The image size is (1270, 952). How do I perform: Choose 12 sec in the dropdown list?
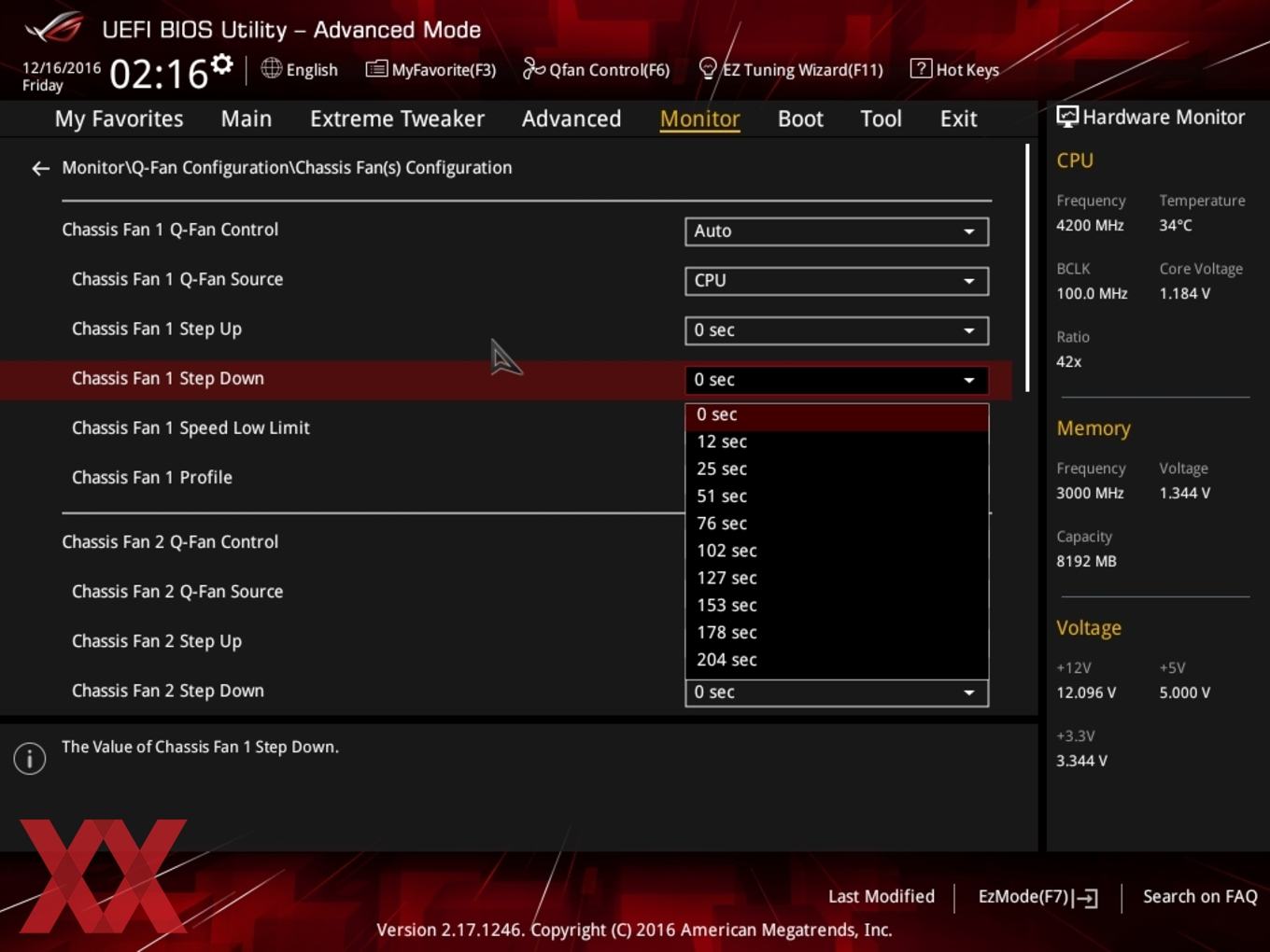(837, 442)
